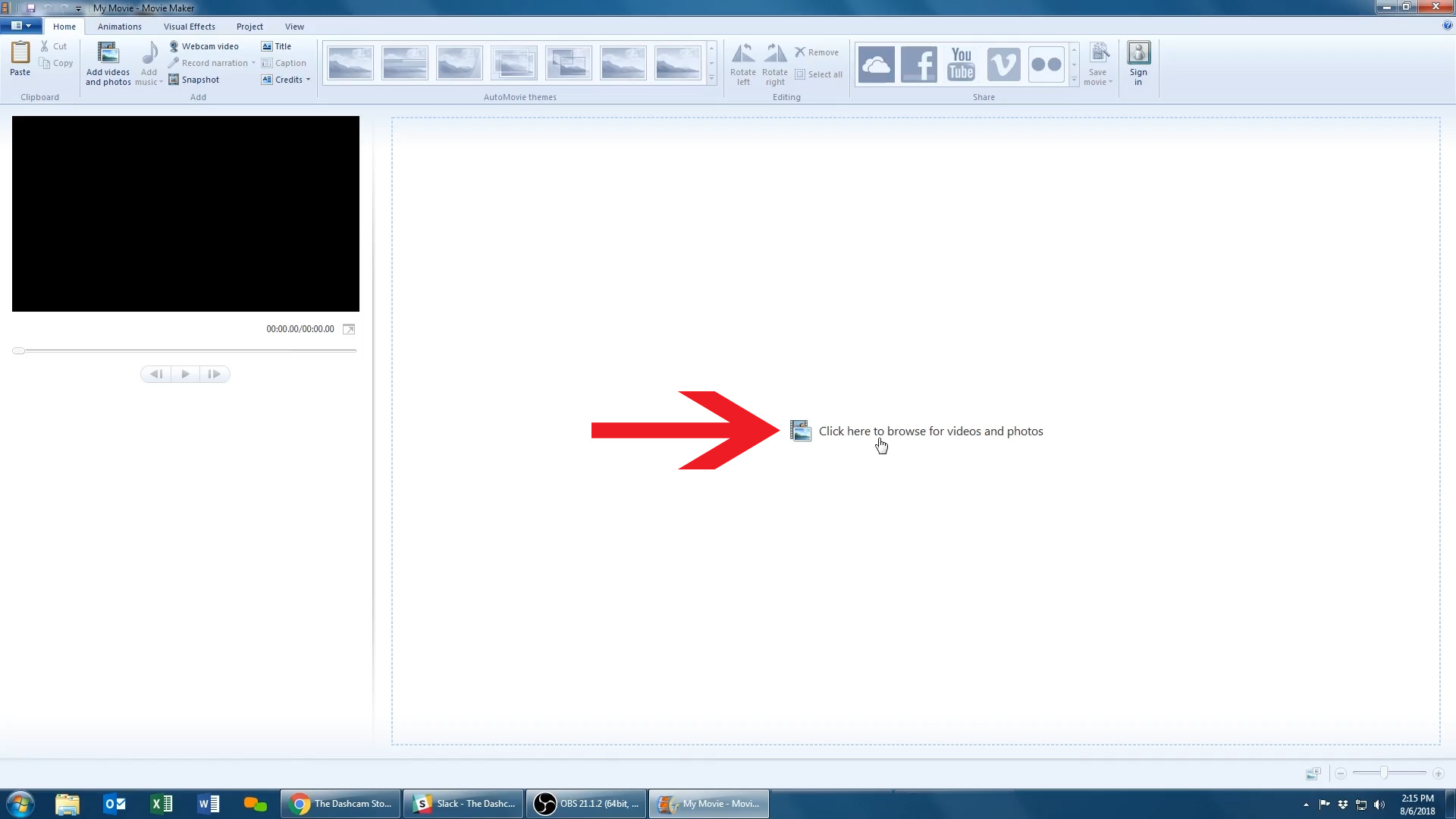Open the Credits dropdown arrow

(x=309, y=80)
